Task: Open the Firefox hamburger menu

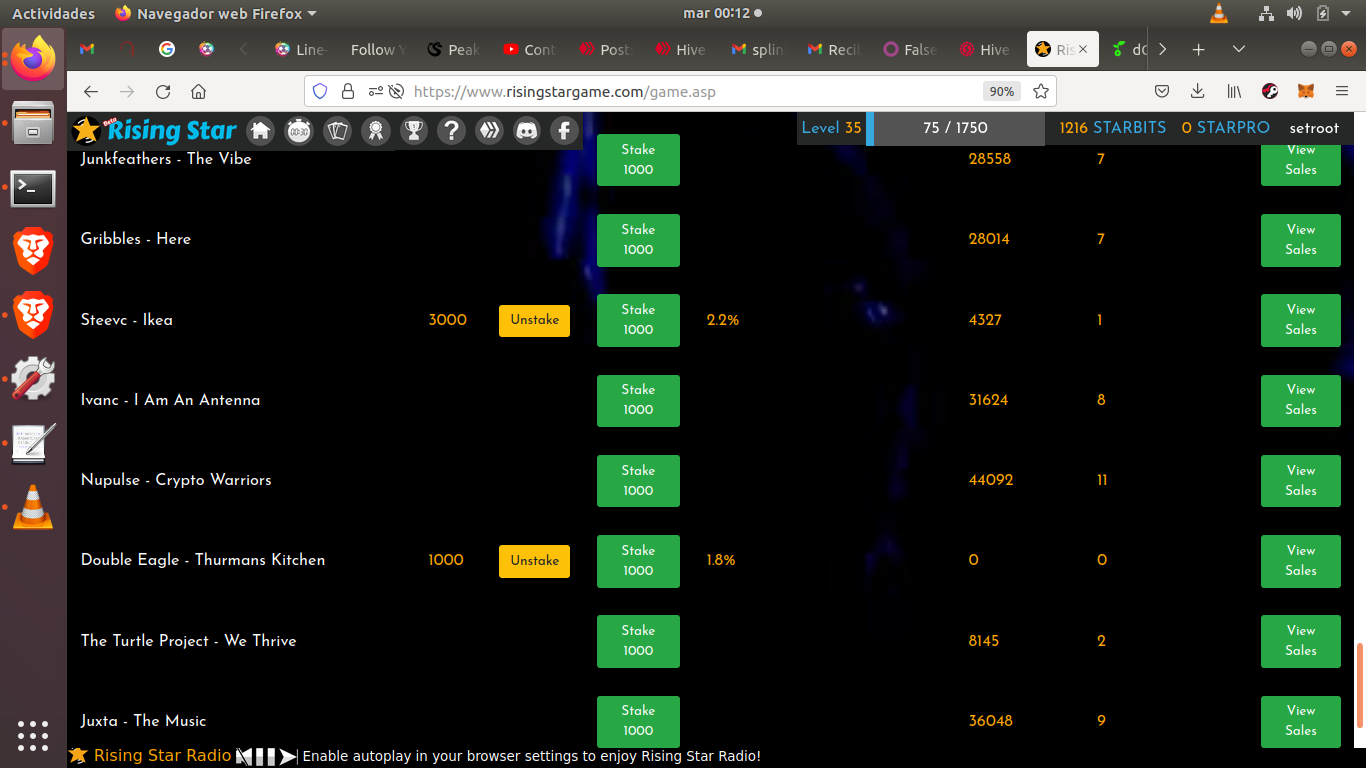Action: click(x=1342, y=91)
